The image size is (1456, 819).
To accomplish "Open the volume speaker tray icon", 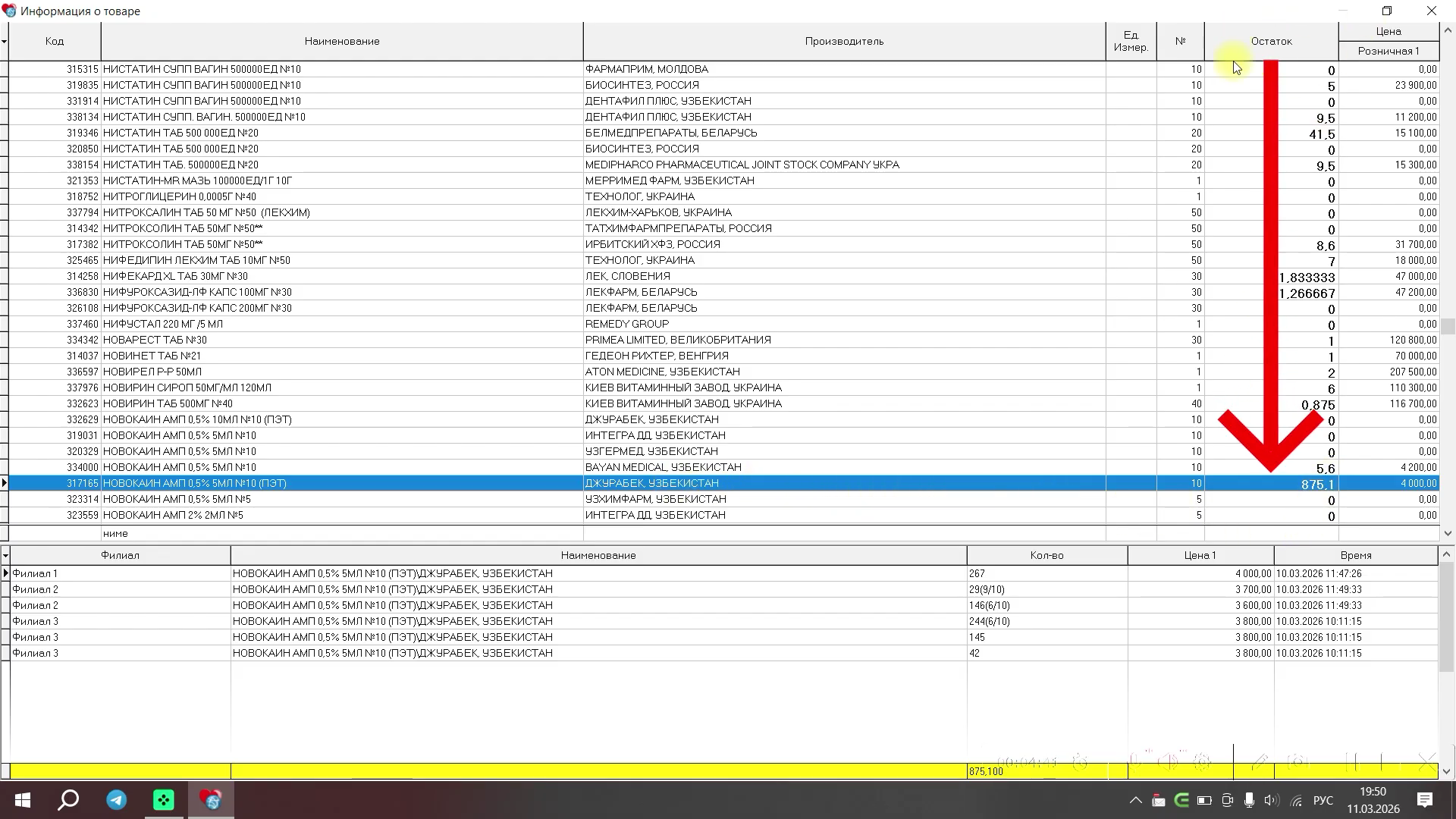I will pos(1272,801).
